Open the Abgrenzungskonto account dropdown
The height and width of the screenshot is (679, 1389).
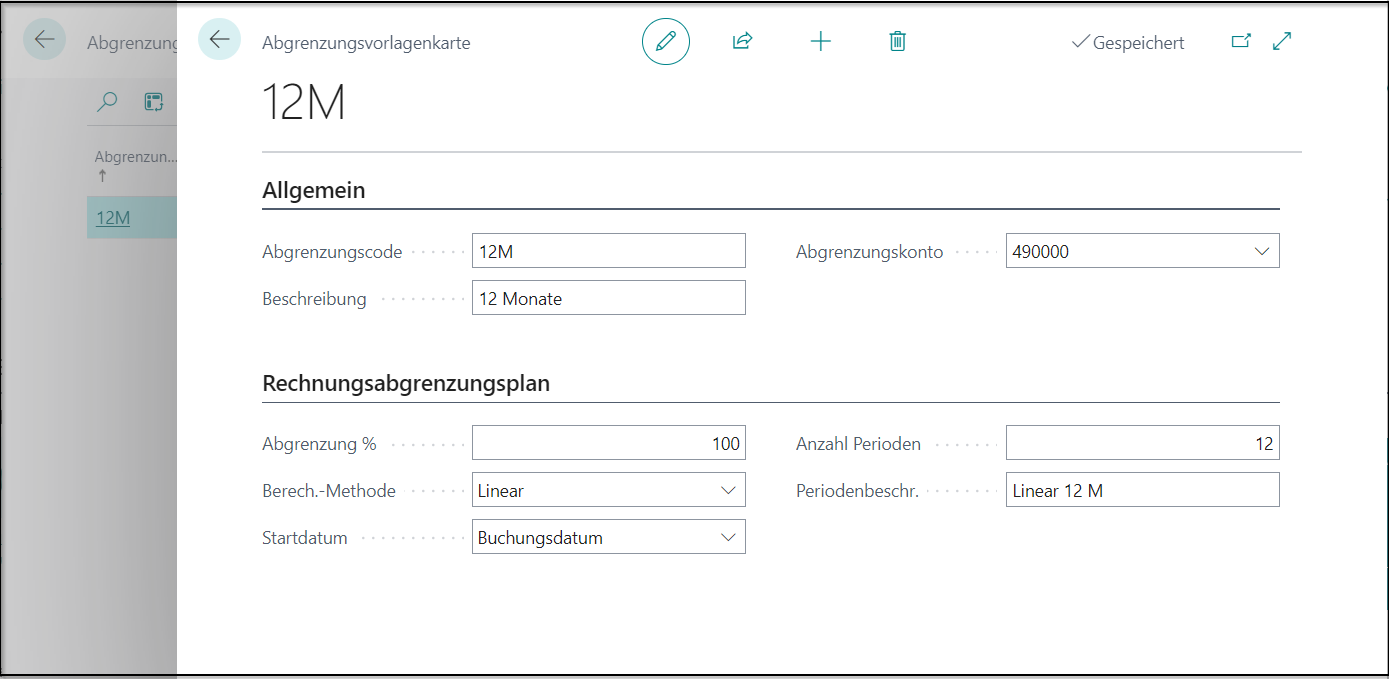[x=1262, y=250]
